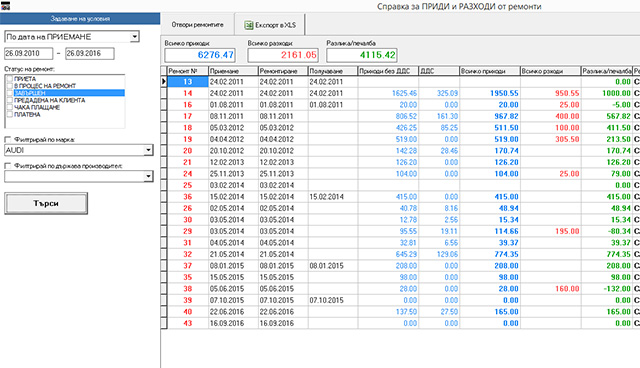
Task: Toggle the 'ПРИЕТА' status checkbox
Action: click(x=9, y=79)
